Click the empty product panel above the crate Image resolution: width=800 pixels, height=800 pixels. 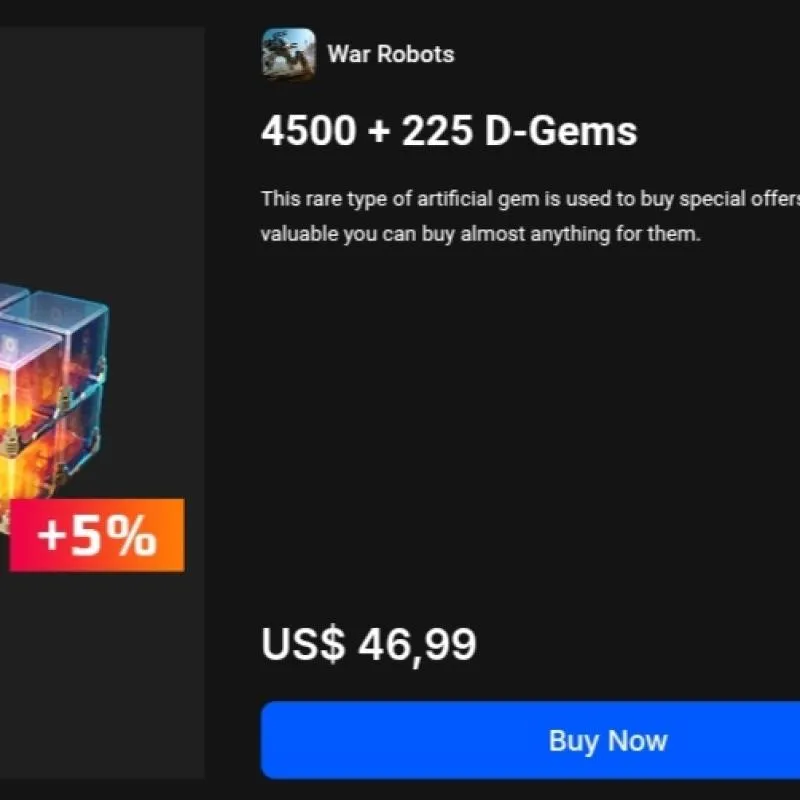pyautogui.click(x=102, y=153)
